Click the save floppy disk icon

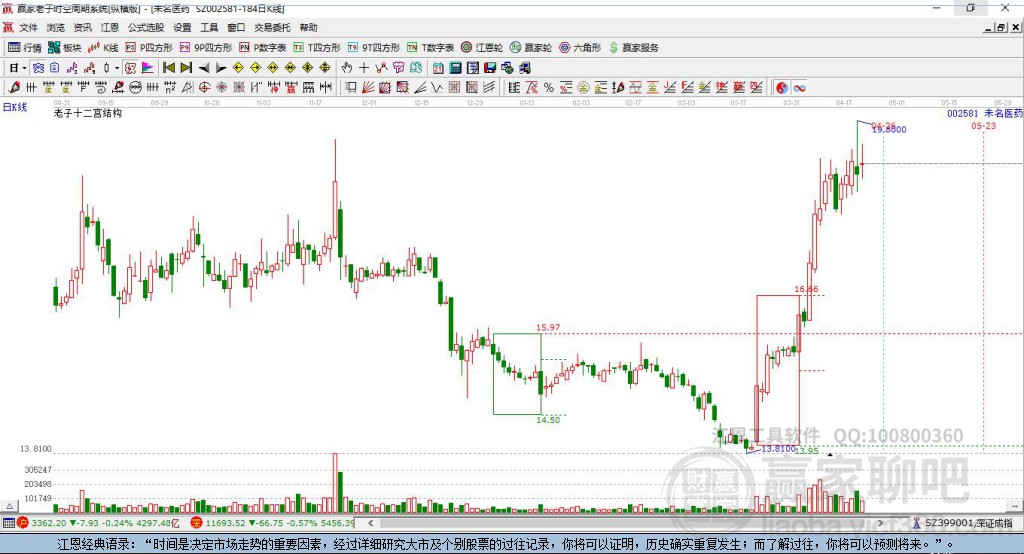[490, 68]
